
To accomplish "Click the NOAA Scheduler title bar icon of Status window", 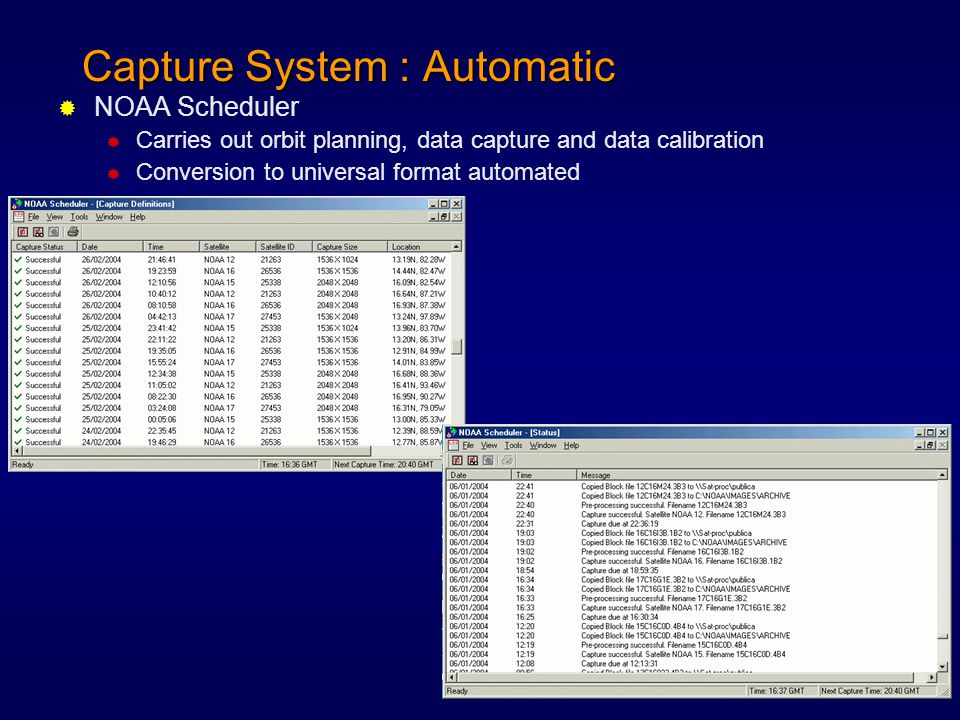I will 452,432.
